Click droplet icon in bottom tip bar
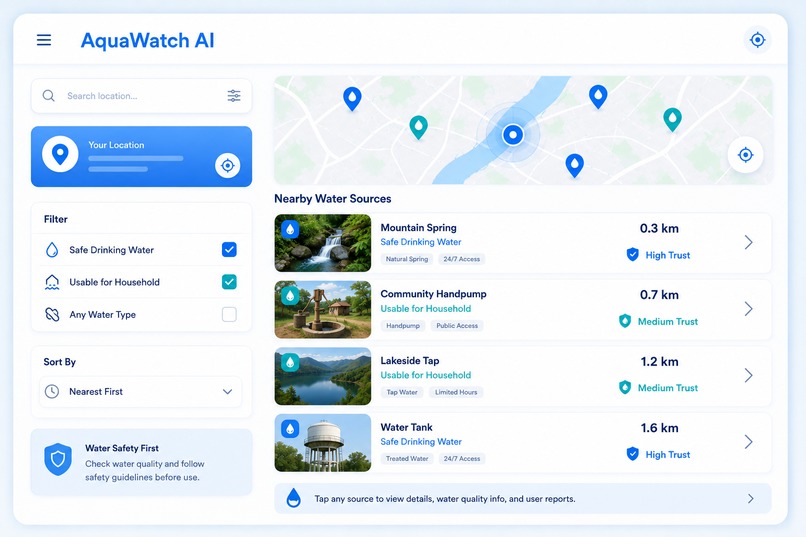Image resolution: width=806 pixels, height=537 pixels. pos(294,497)
